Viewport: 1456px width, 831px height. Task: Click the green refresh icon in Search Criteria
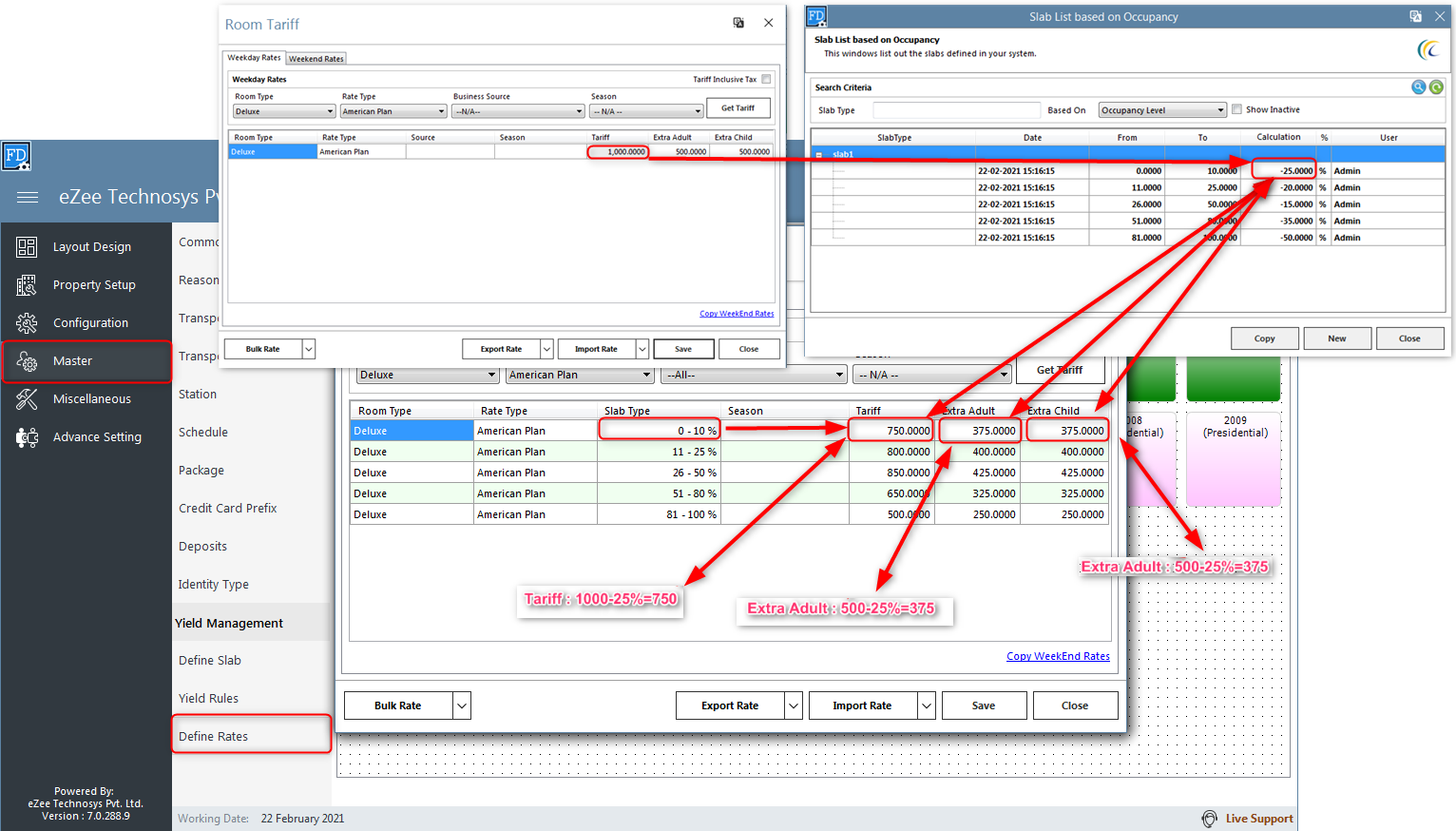point(1436,87)
